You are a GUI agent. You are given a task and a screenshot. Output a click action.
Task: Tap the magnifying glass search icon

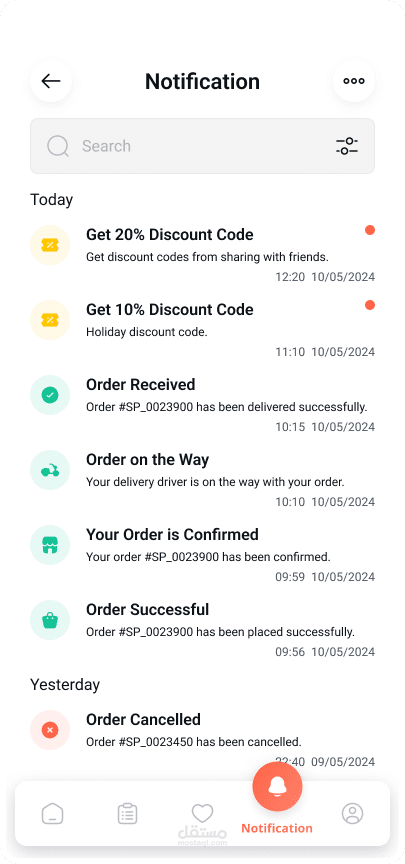58,146
